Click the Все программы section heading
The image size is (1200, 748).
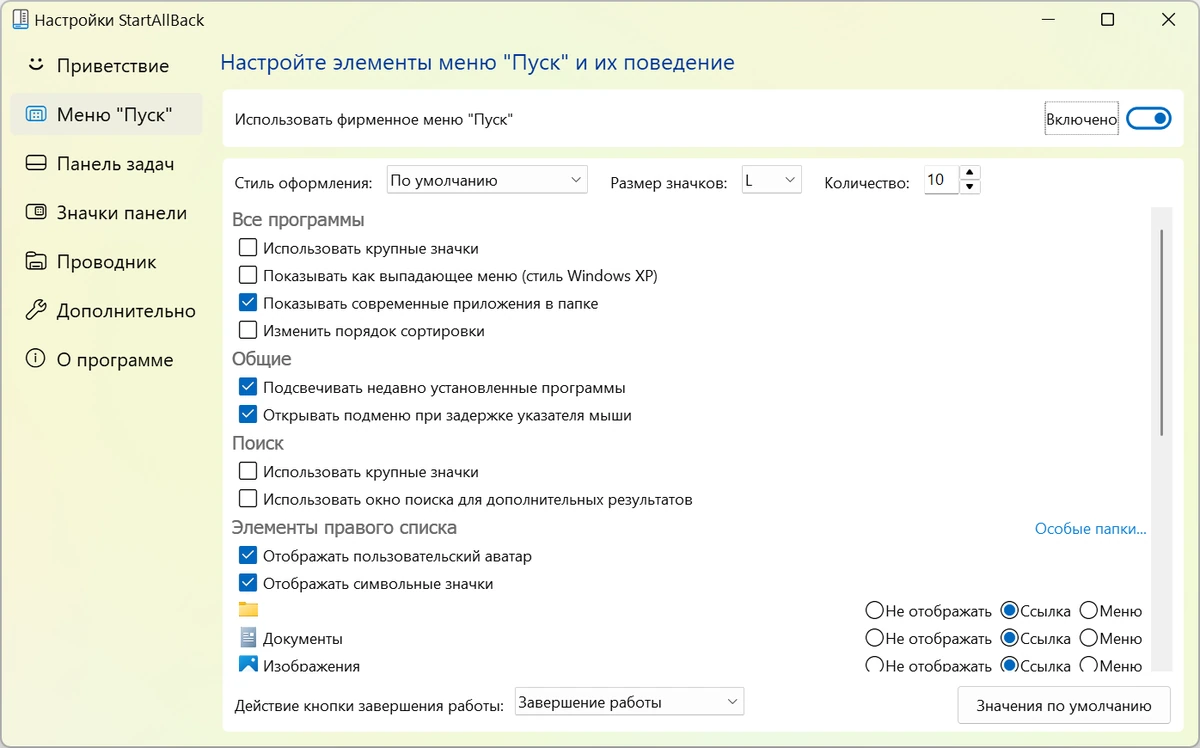(x=298, y=219)
